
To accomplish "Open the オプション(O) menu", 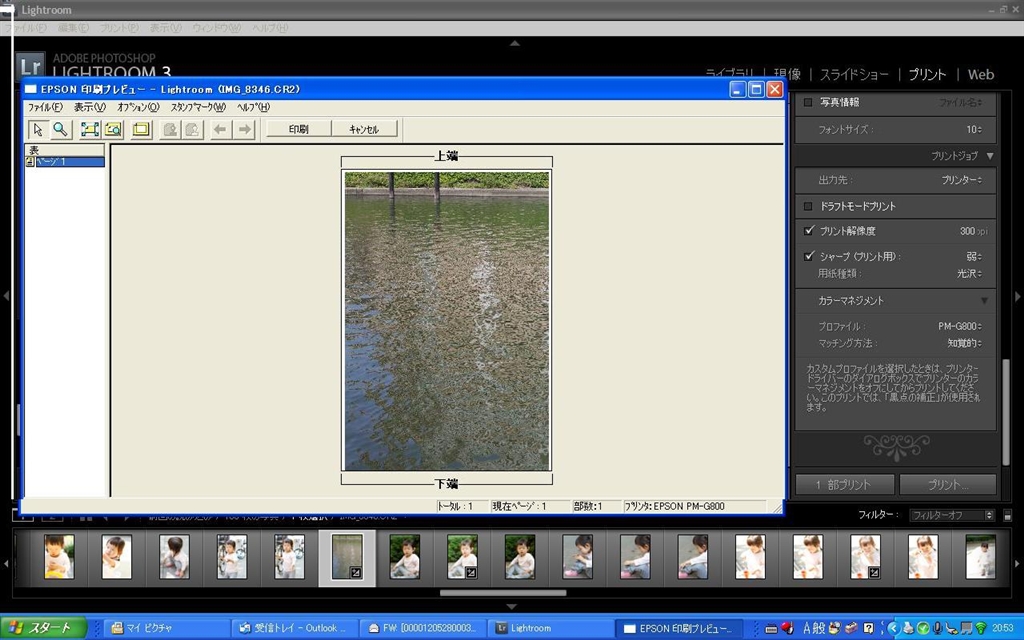I will [138, 107].
